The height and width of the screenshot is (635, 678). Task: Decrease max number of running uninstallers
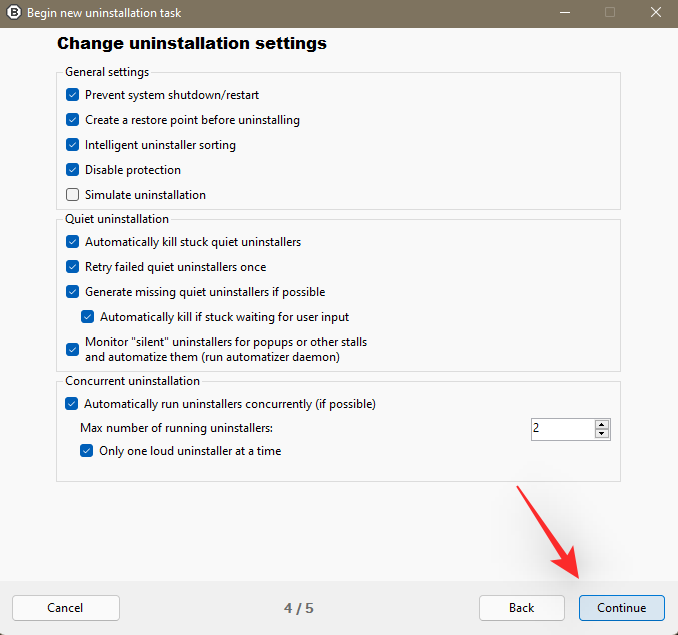(602, 434)
